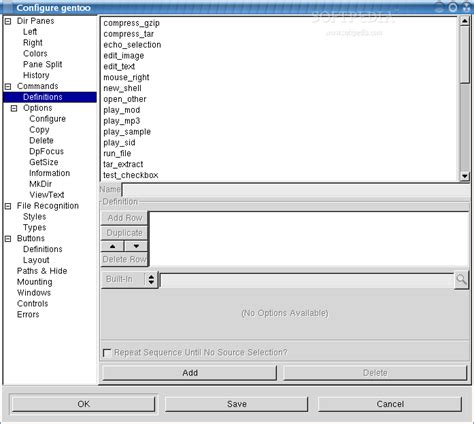Select play_mp3 in command list

pyautogui.click(x=122, y=121)
